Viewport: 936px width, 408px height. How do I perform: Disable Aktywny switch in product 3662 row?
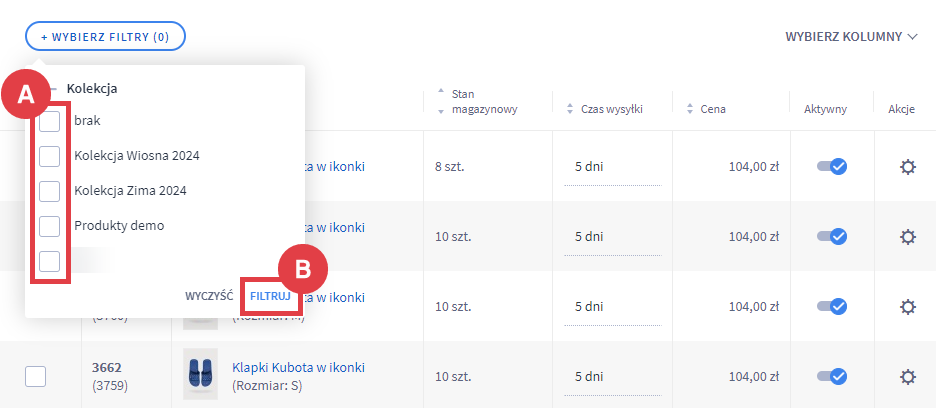(x=832, y=376)
